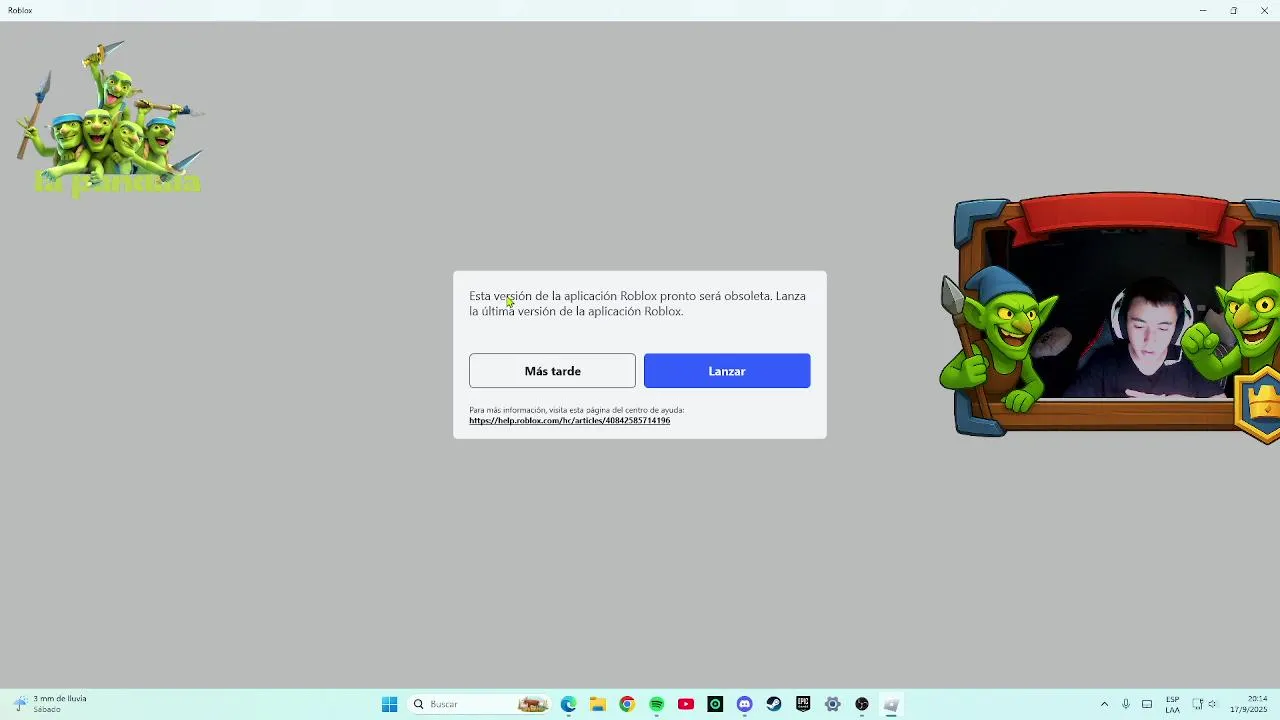Restore down the Roblox window
1280x720 pixels.
click(x=1234, y=10)
